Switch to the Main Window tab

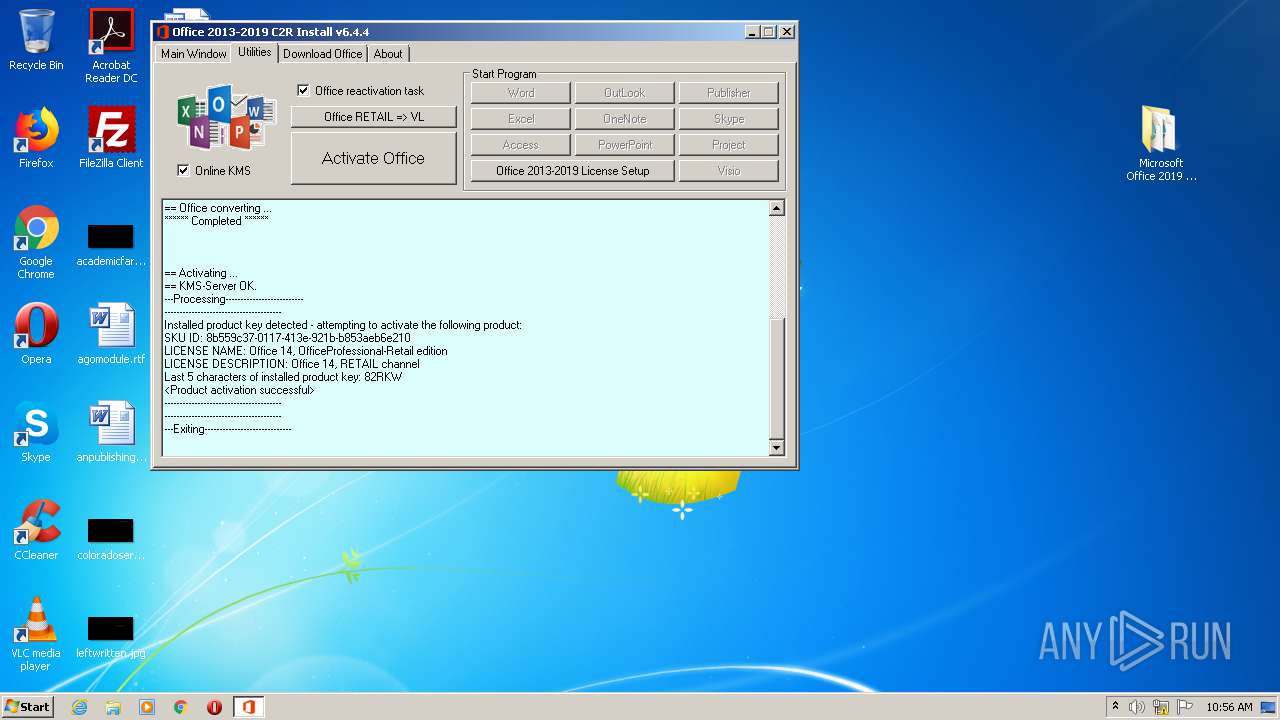point(194,54)
